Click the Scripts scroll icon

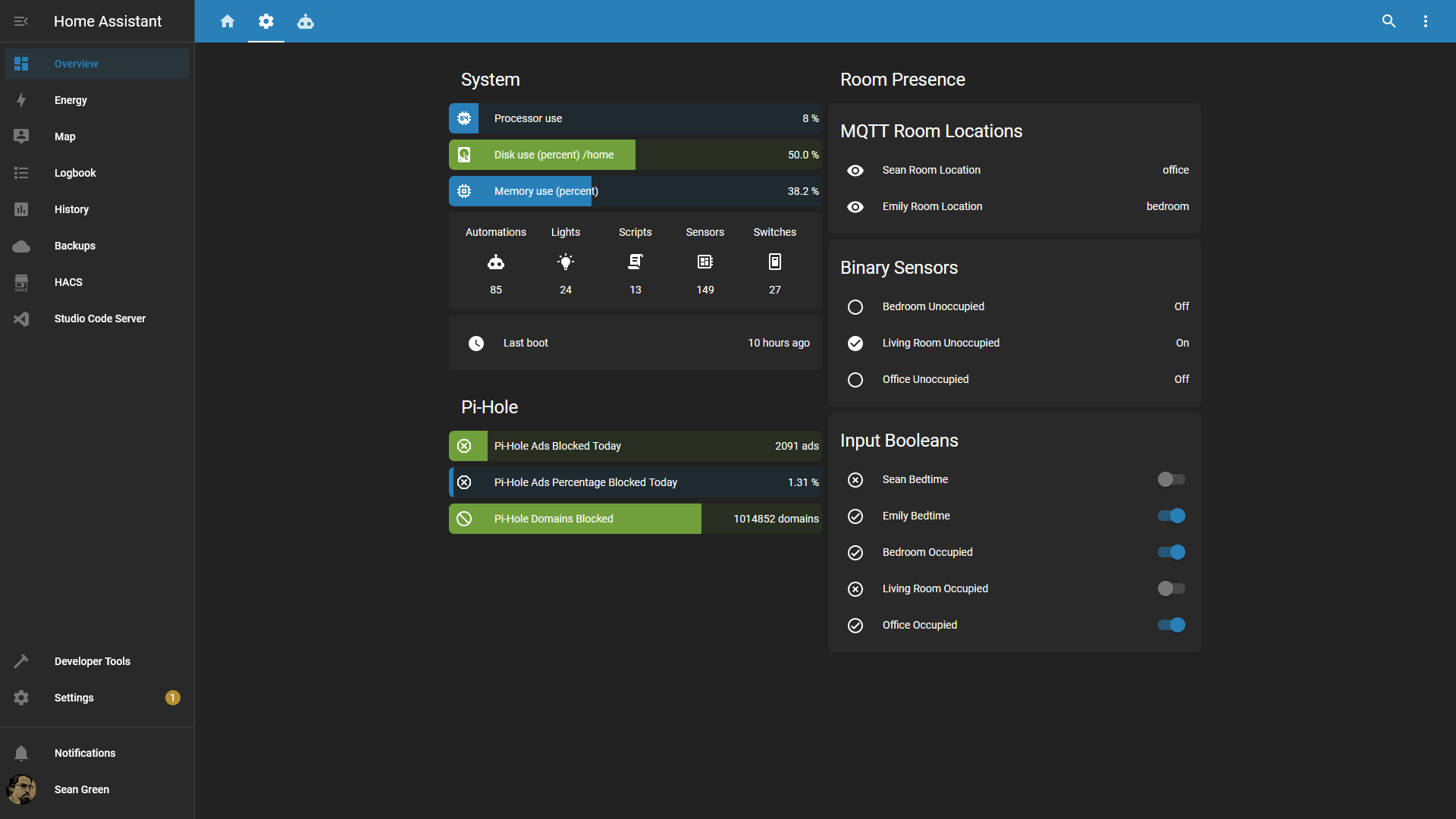click(x=635, y=262)
